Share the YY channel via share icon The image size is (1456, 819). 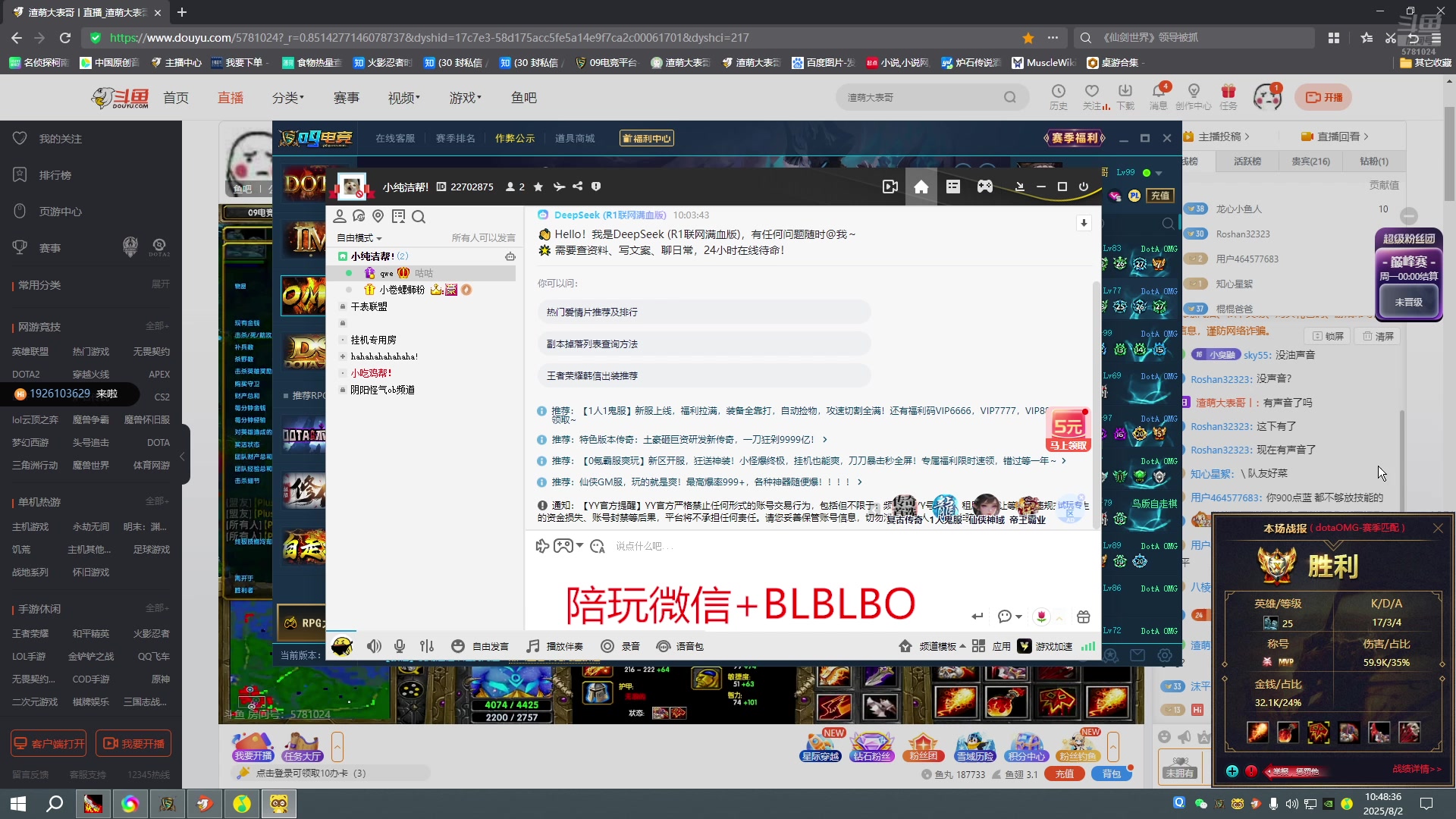point(578,187)
